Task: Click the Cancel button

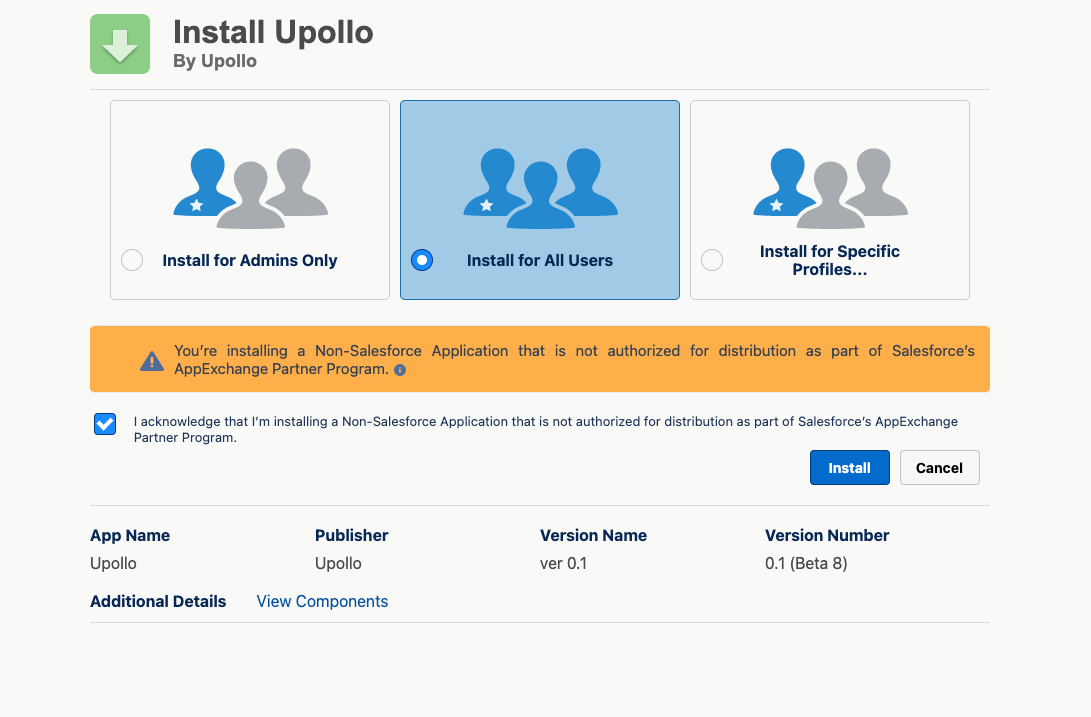Action: tap(939, 468)
